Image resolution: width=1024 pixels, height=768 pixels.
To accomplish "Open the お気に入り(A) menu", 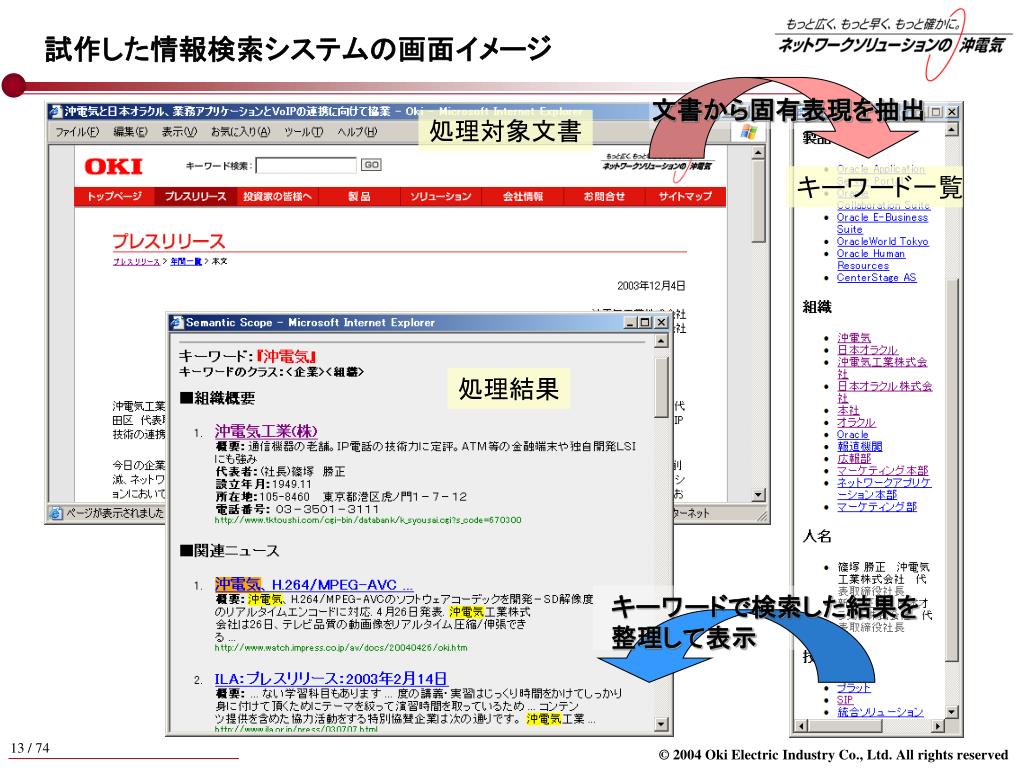I will (240, 132).
